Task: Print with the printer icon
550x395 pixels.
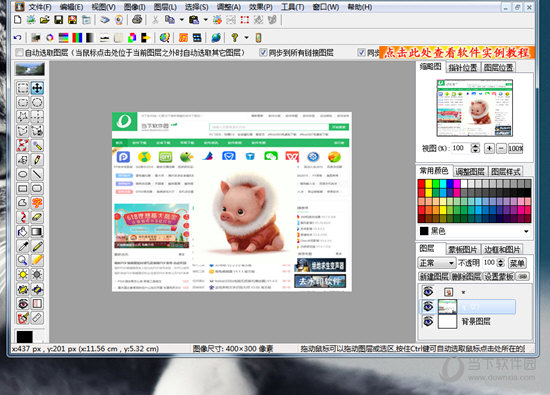Action: coord(137,20)
